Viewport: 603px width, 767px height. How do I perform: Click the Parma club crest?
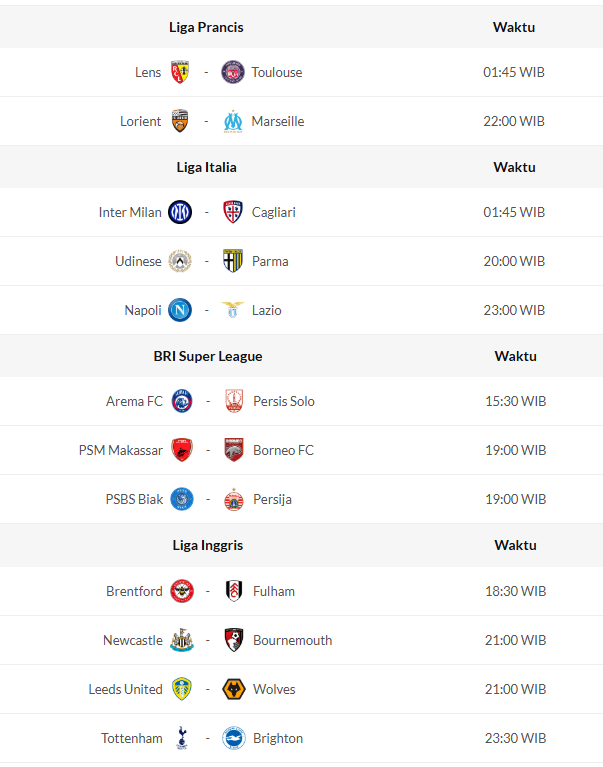pos(233,261)
